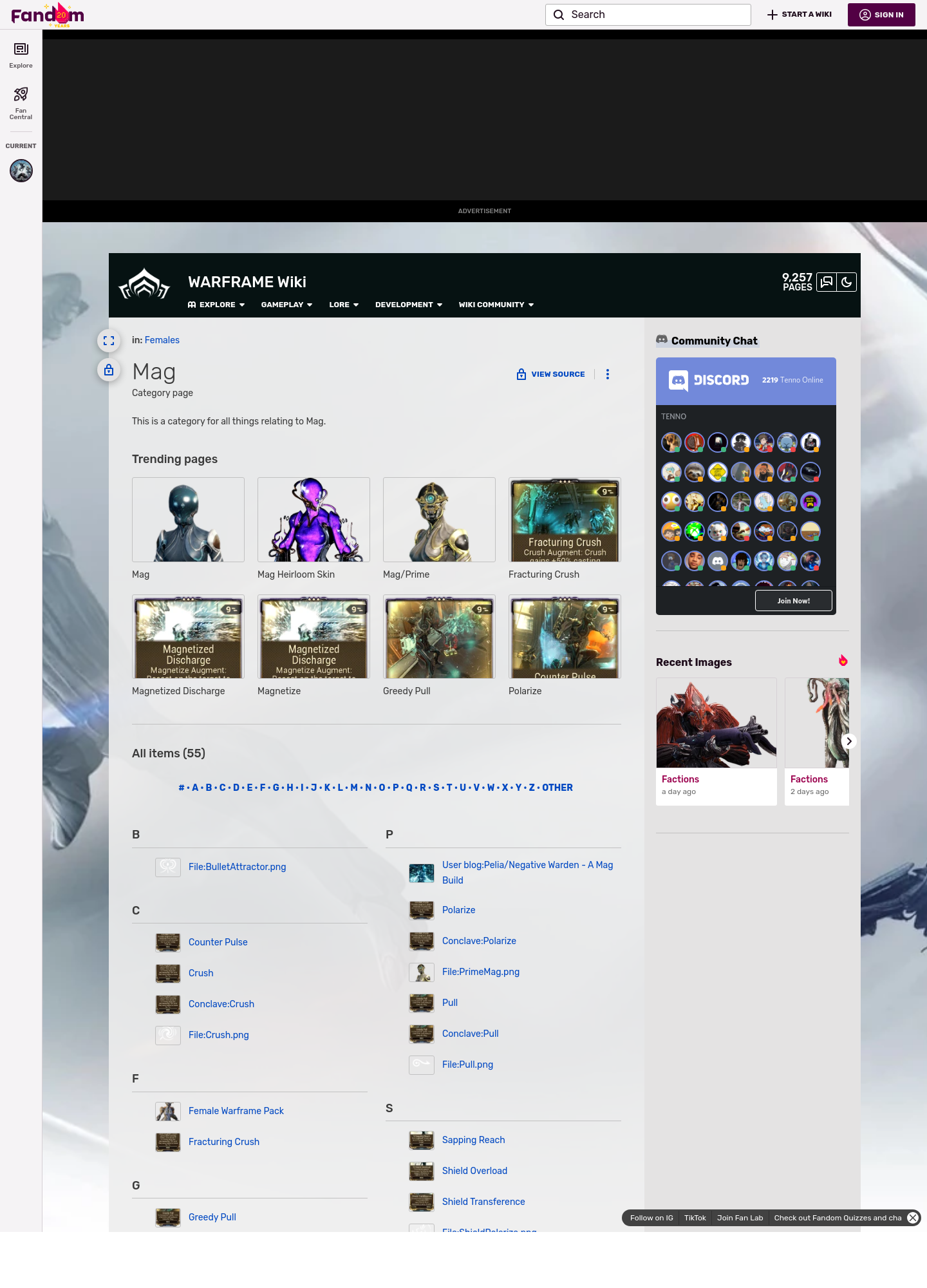Advance Recent Images with next arrow
The width and height of the screenshot is (927, 1288).
coord(848,741)
